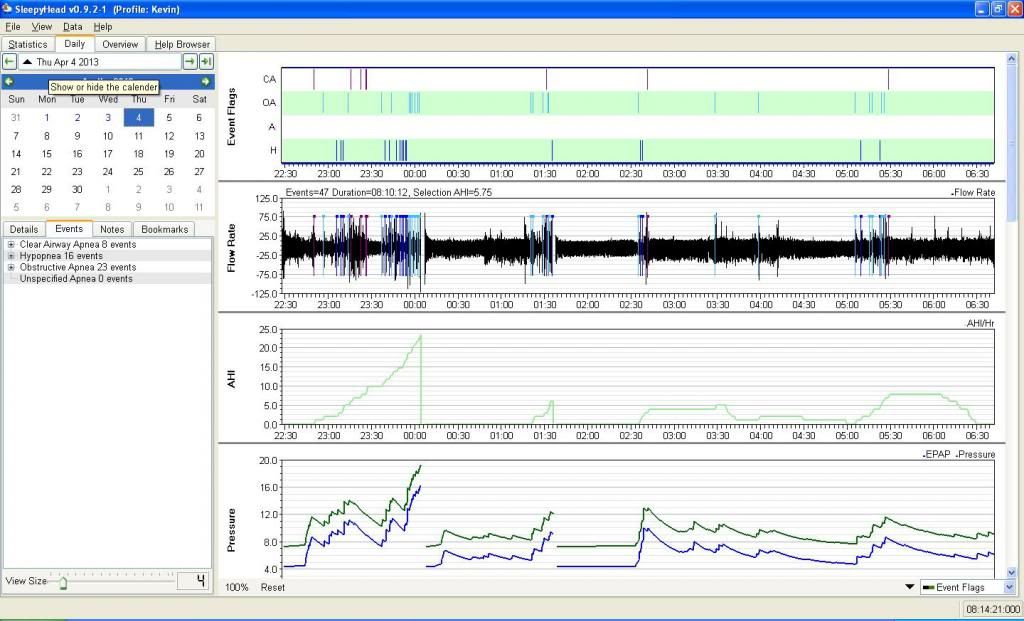Open the black triangle graph menu
The height and width of the screenshot is (621, 1024).
[910, 586]
